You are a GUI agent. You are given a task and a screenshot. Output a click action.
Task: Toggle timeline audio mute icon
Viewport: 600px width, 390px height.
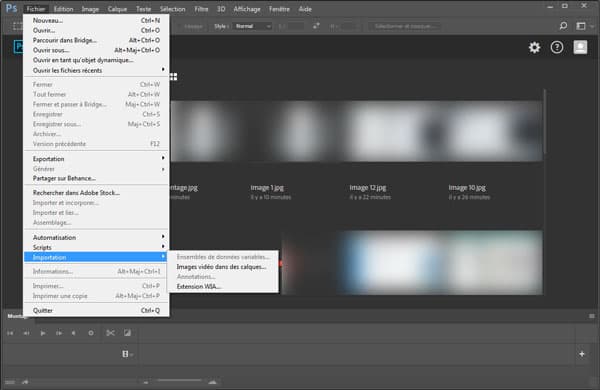(x=74, y=333)
